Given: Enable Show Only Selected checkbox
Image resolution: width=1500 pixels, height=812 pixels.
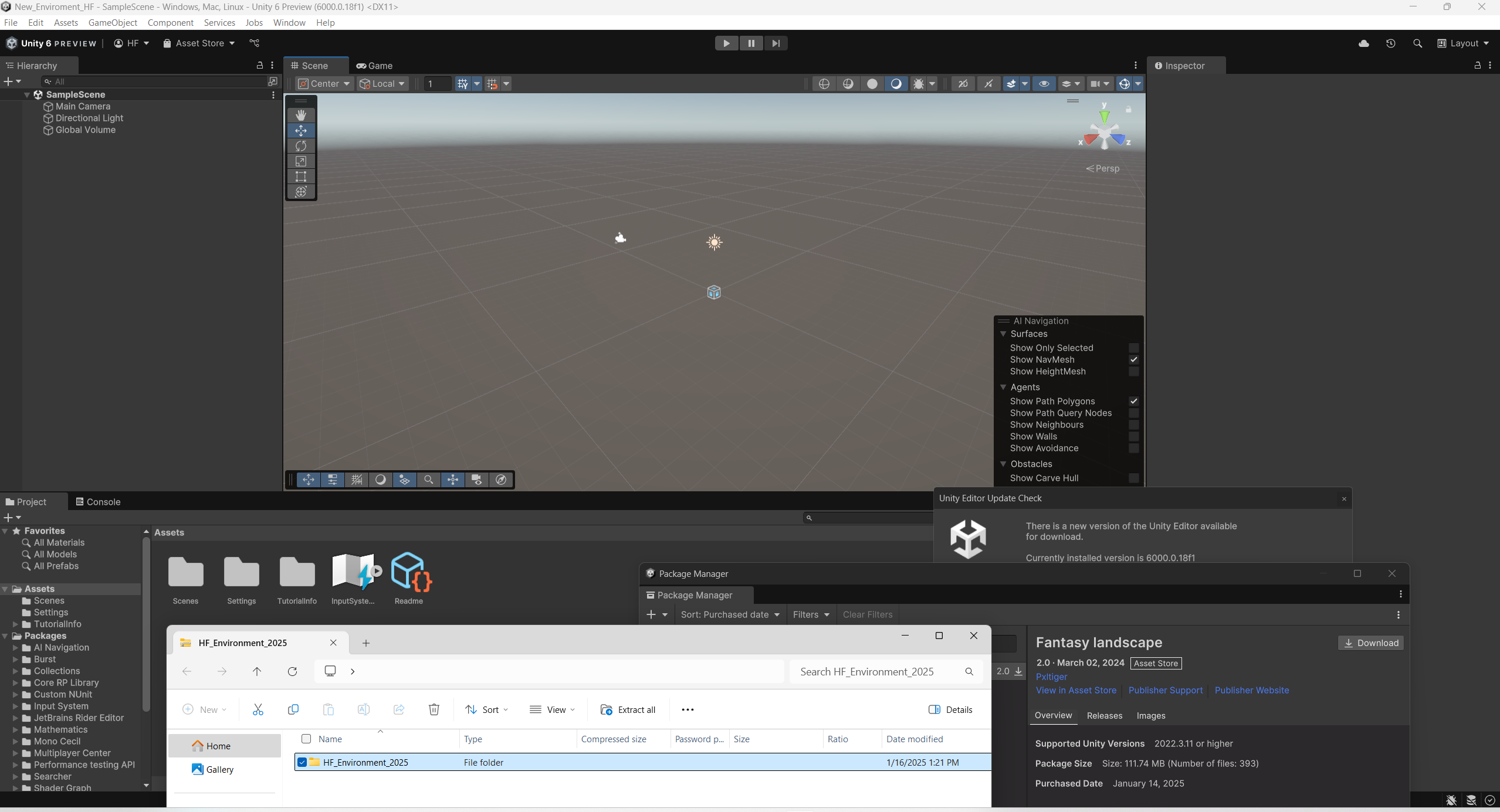Looking at the screenshot, I should (x=1133, y=348).
